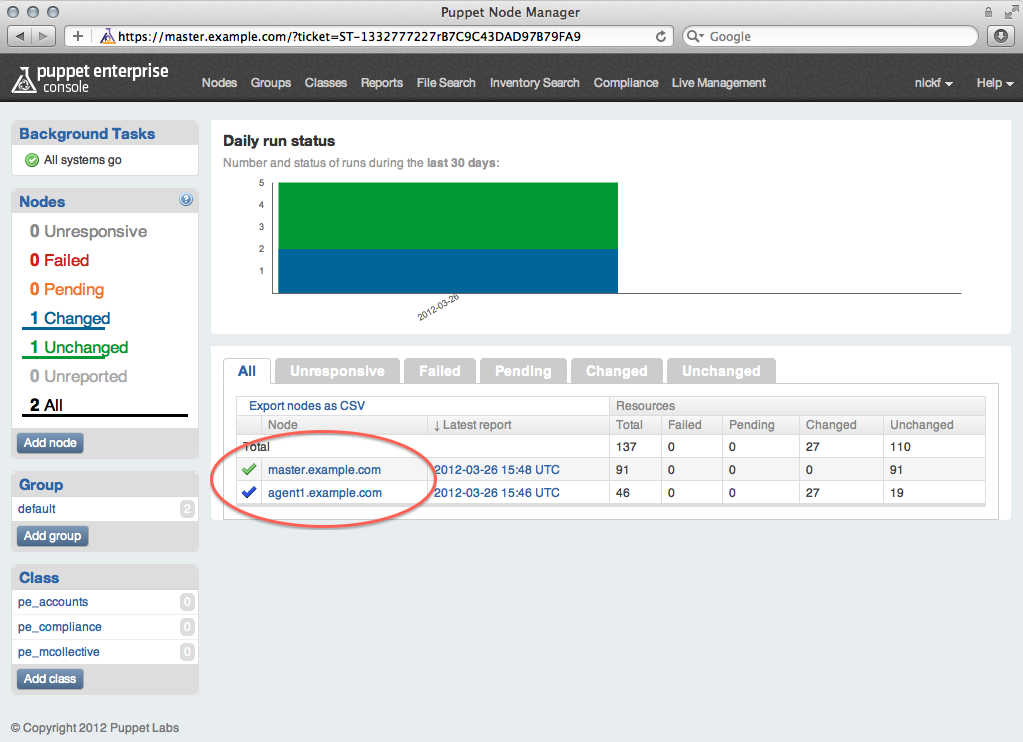Click the Puppet Enterprise console logo
The width and height of the screenshot is (1023, 742).
pos(90,78)
